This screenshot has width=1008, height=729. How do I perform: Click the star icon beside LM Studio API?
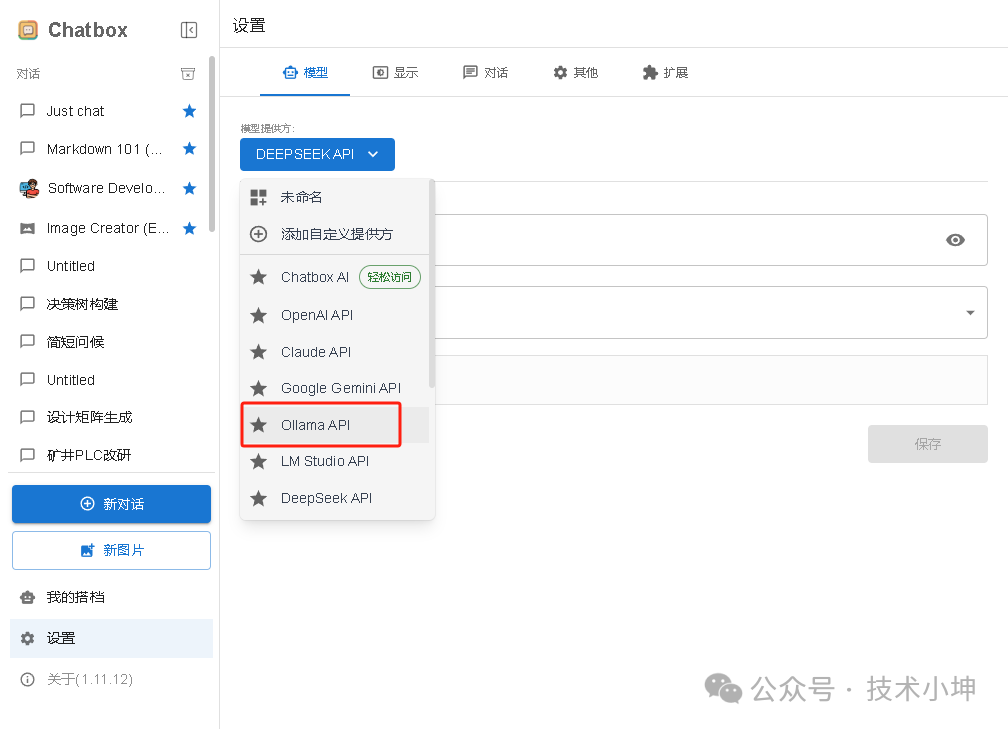[258, 462]
